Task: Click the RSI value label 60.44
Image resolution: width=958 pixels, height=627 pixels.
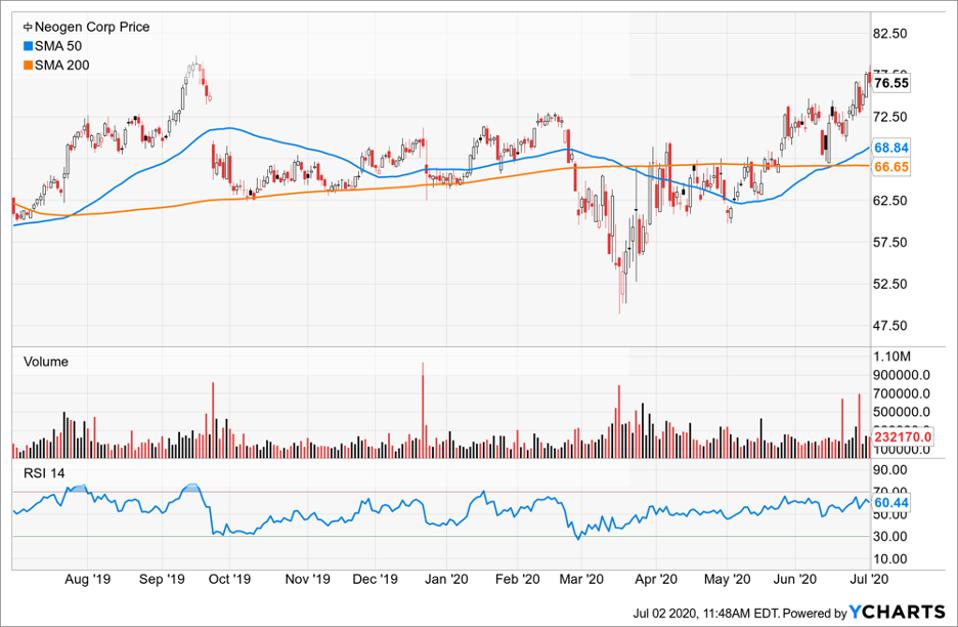Action: [x=891, y=503]
